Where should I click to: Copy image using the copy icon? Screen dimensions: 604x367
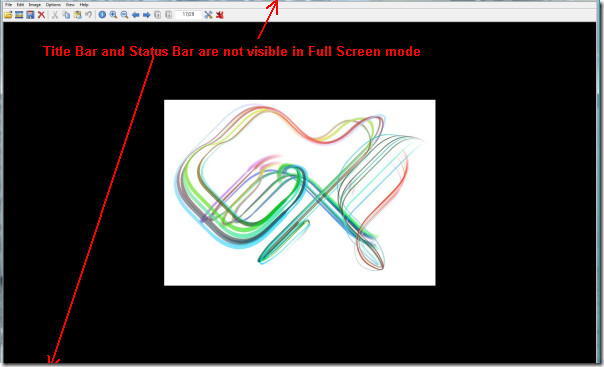66,15
